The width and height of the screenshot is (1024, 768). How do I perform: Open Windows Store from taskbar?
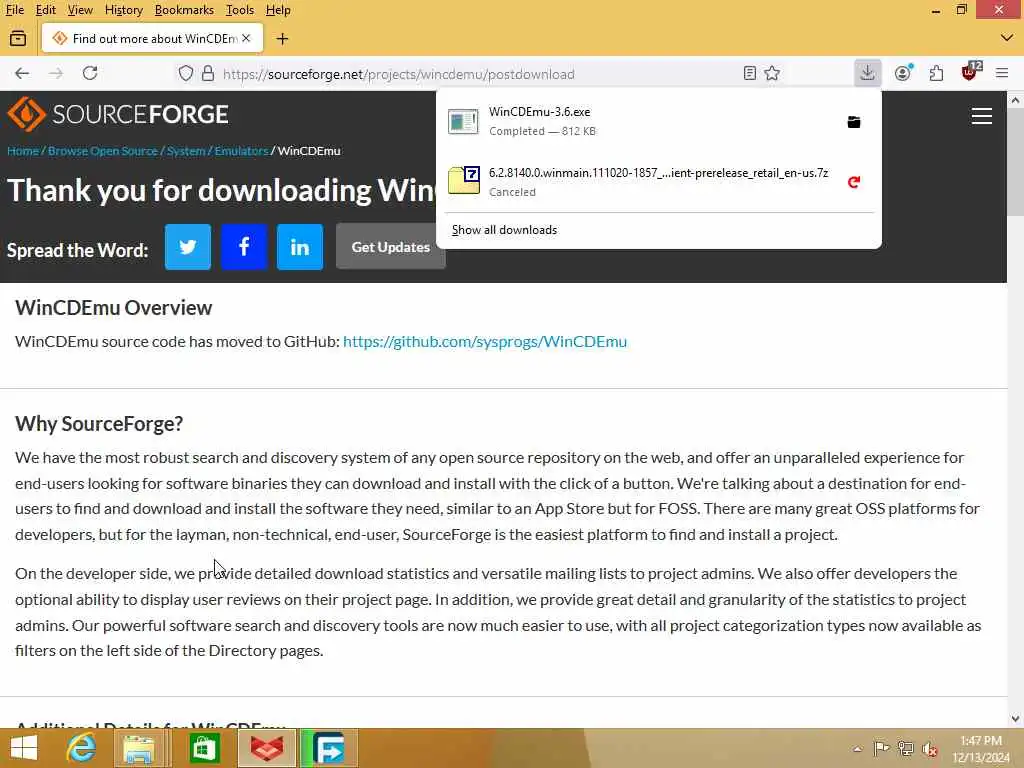click(x=204, y=748)
